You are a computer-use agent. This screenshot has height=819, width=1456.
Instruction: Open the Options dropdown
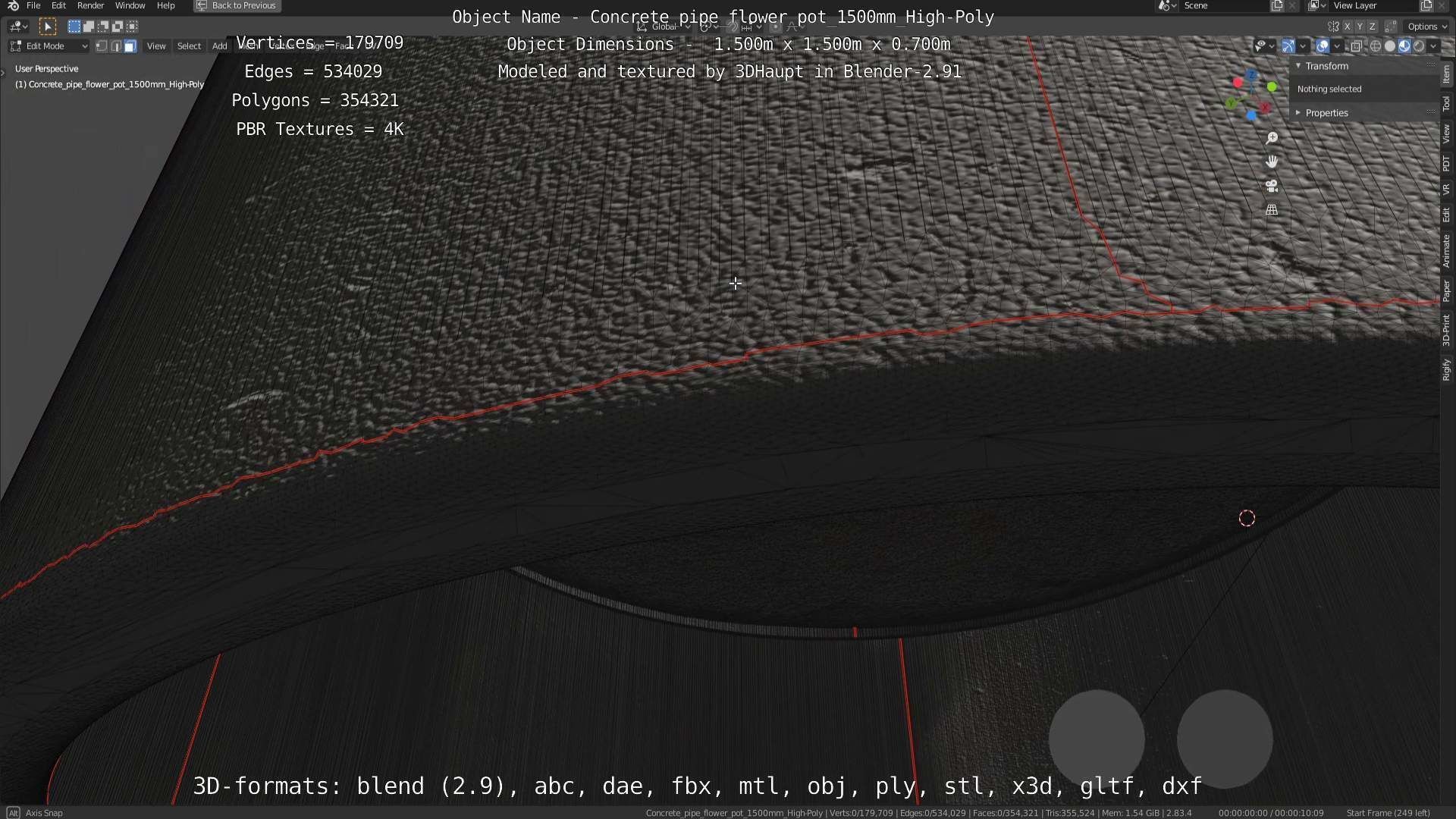tap(1427, 27)
